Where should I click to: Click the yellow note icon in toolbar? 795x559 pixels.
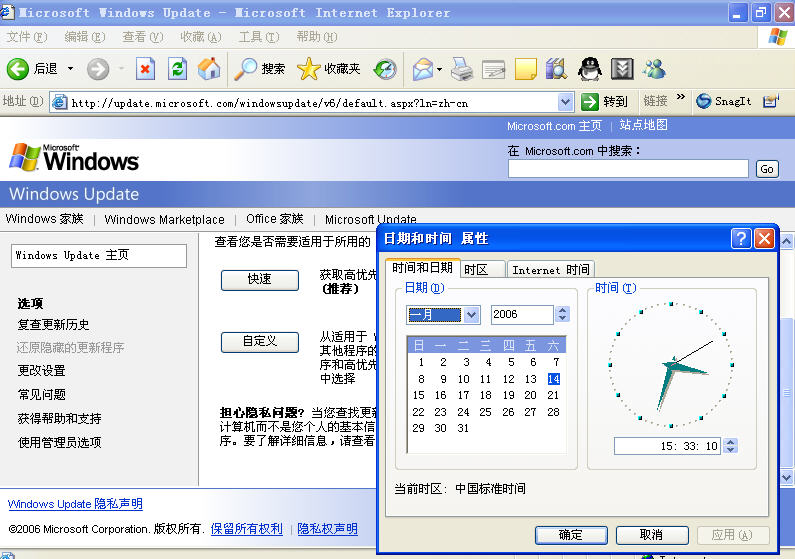click(x=525, y=69)
